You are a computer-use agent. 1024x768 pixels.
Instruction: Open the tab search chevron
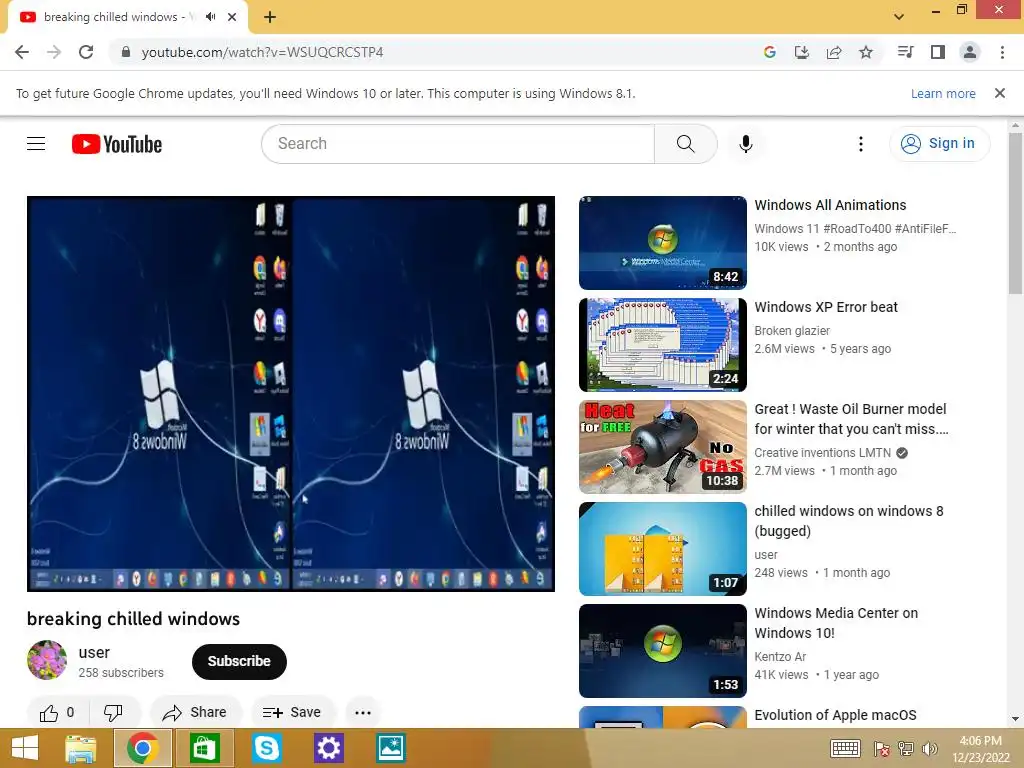click(x=899, y=17)
